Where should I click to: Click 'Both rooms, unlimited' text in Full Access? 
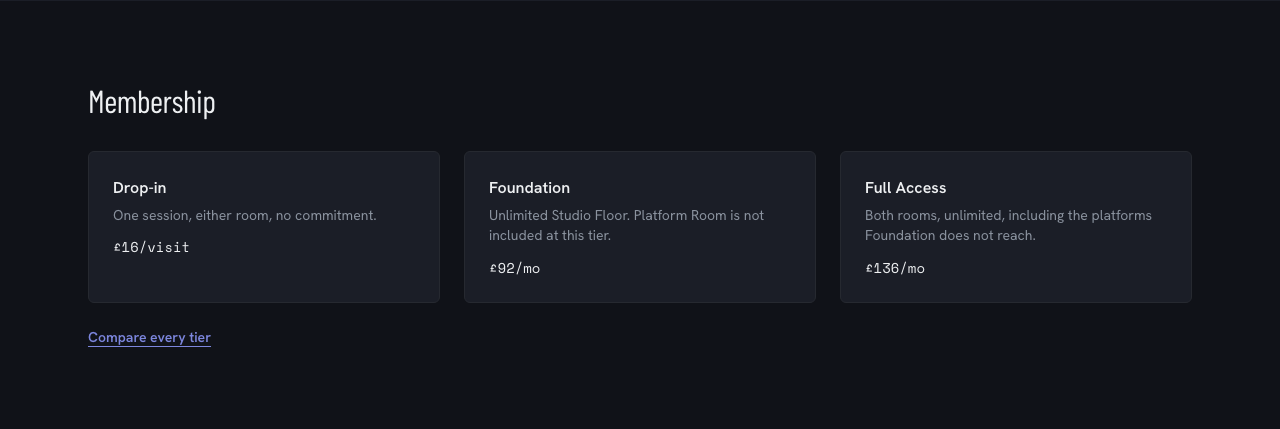point(934,216)
